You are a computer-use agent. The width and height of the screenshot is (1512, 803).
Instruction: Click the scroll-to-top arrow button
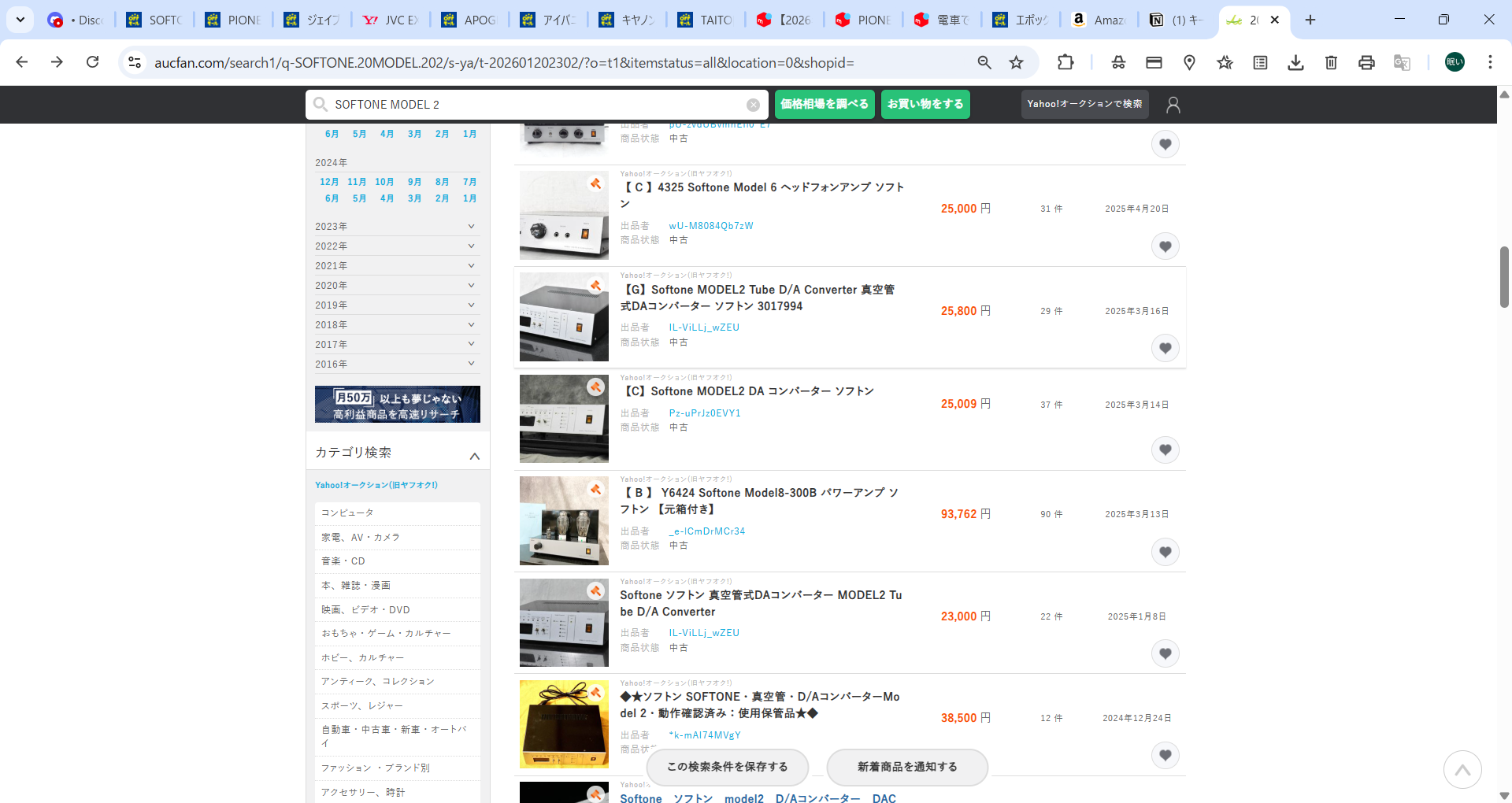[1462, 770]
